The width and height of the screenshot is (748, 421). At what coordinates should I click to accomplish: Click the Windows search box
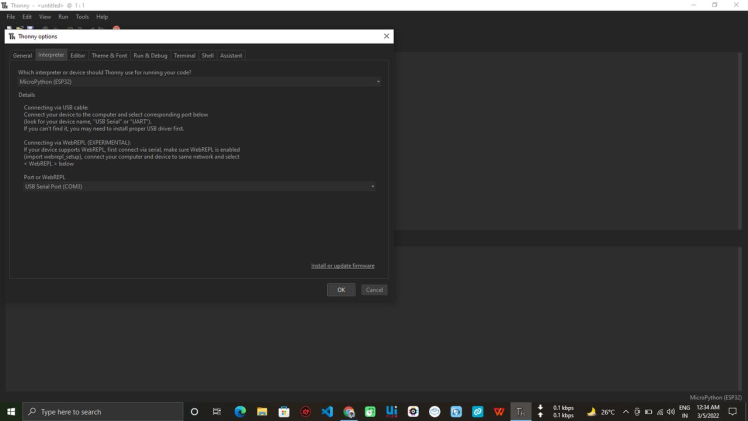[x=103, y=411]
